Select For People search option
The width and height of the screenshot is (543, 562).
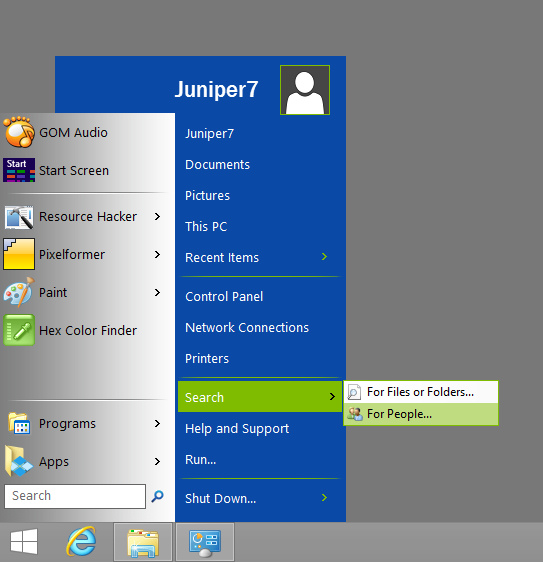[x=421, y=414]
